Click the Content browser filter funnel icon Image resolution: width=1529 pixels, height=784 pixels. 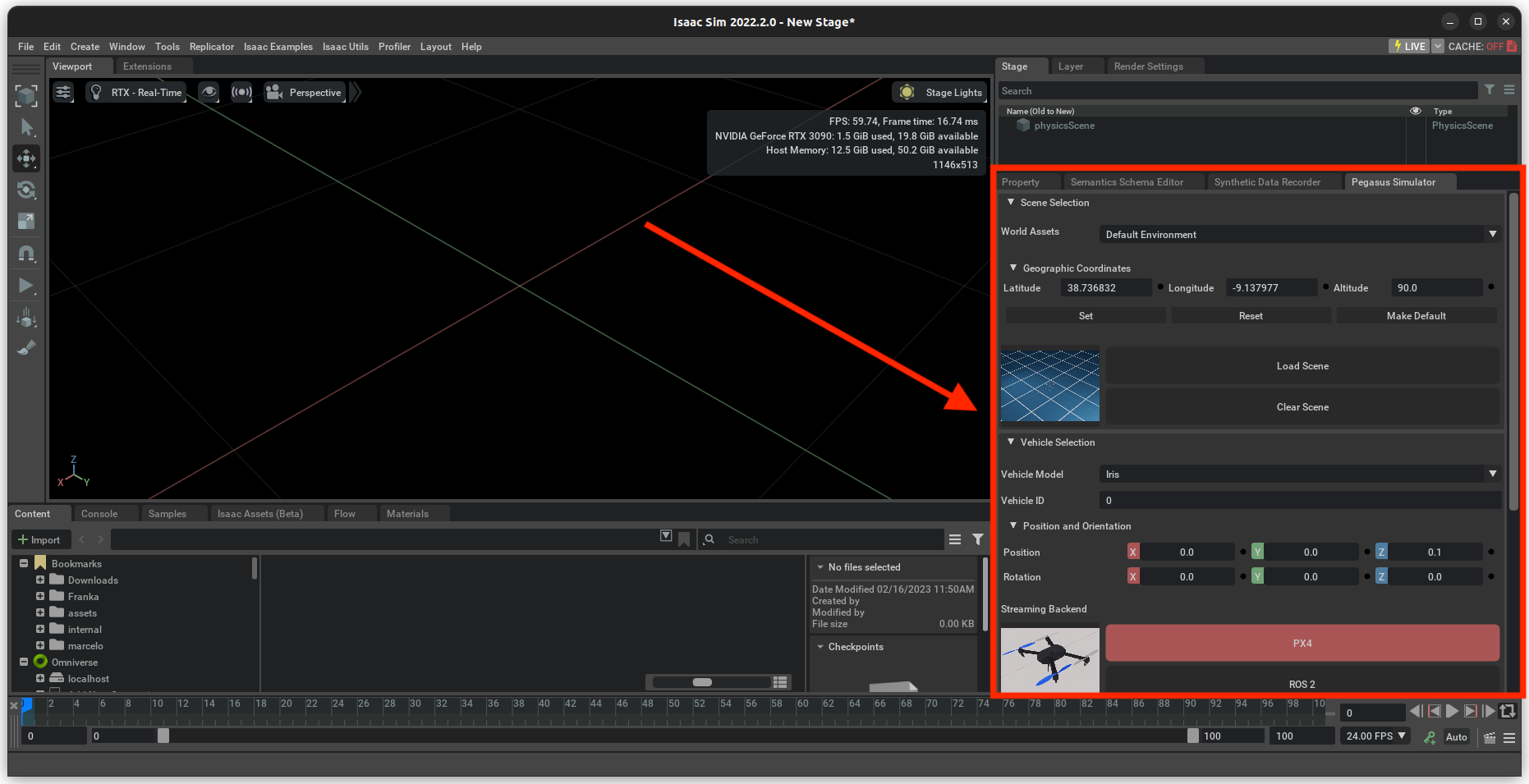tap(978, 539)
